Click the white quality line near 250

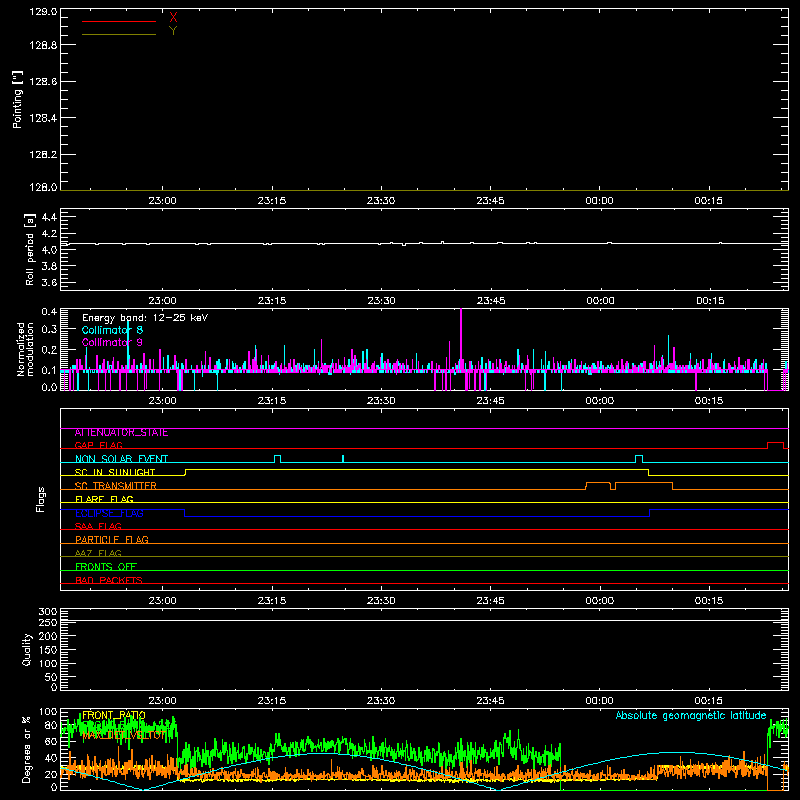click(424, 620)
